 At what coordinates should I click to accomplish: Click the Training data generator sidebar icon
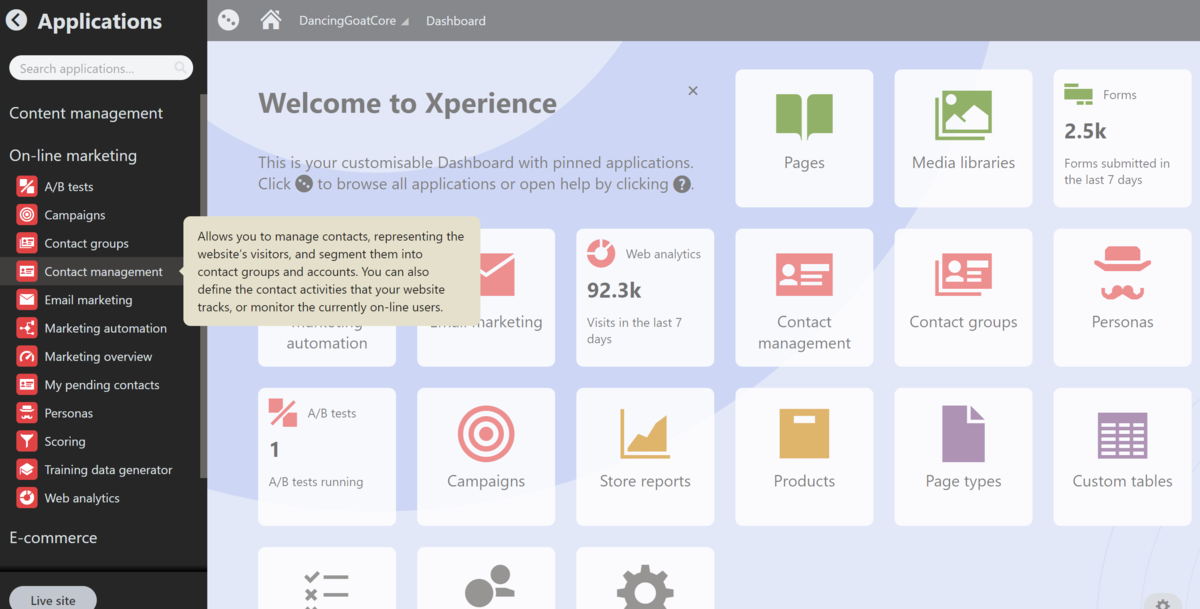27,470
